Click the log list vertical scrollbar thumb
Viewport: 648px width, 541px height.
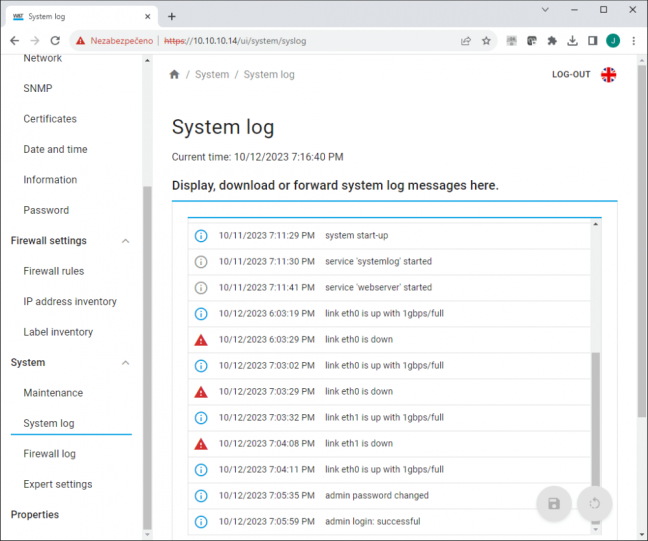[596, 419]
